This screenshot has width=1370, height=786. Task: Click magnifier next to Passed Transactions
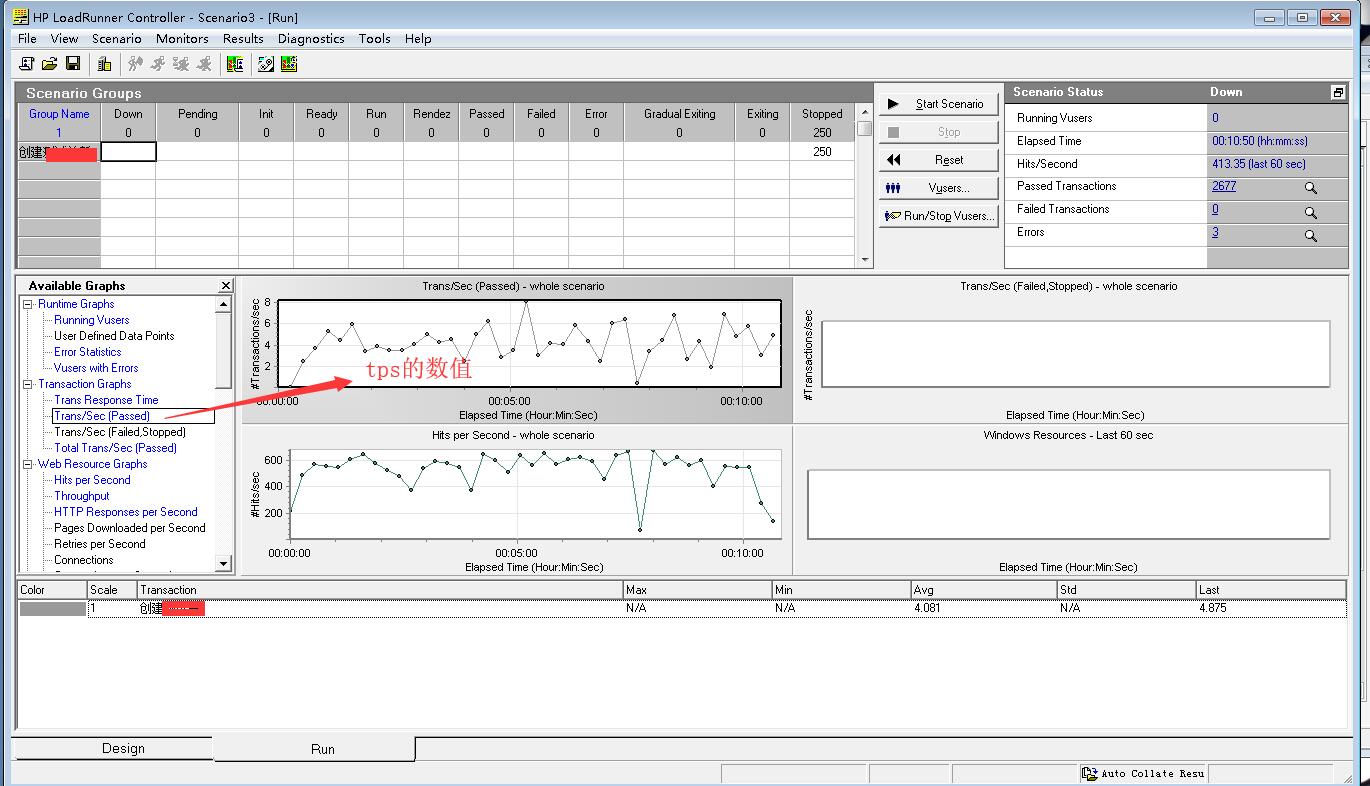[x=1310, y=188]
